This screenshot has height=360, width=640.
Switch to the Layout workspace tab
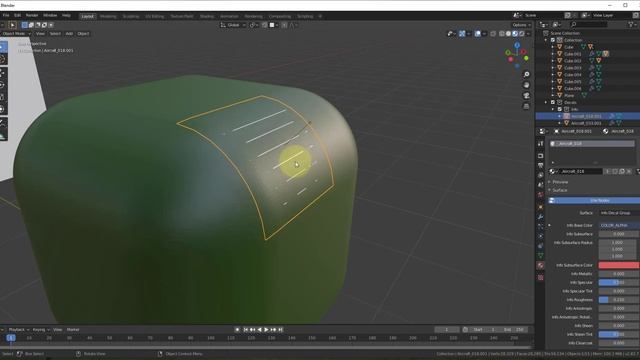[x=87, y=16]
